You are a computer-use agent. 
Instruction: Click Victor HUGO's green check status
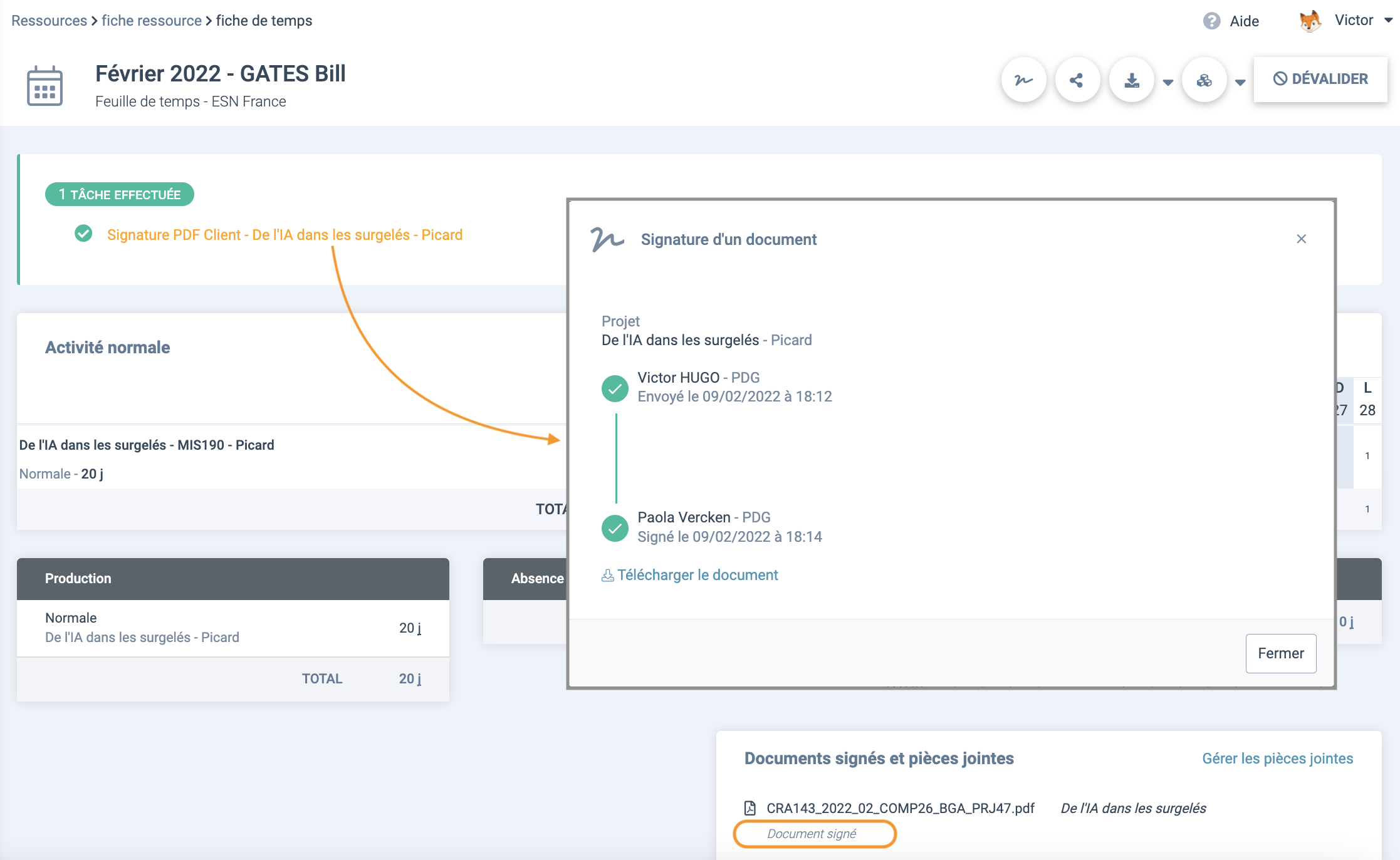click(x=615, y=388)
